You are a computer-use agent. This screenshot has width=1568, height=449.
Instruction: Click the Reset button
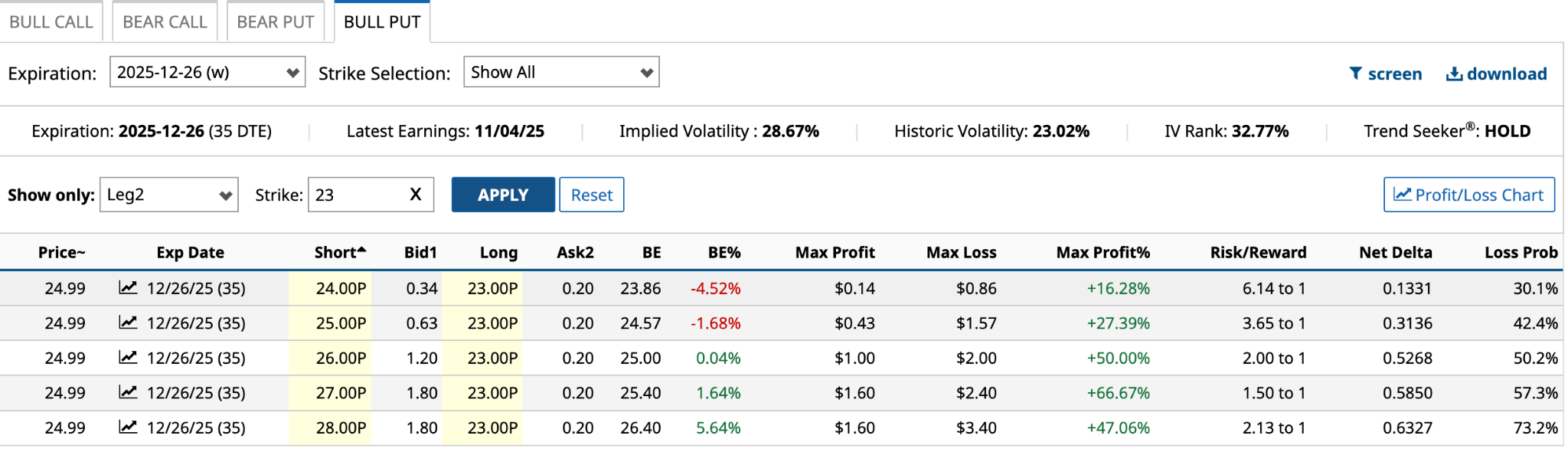pyautogui.click(x=591, y=195)
